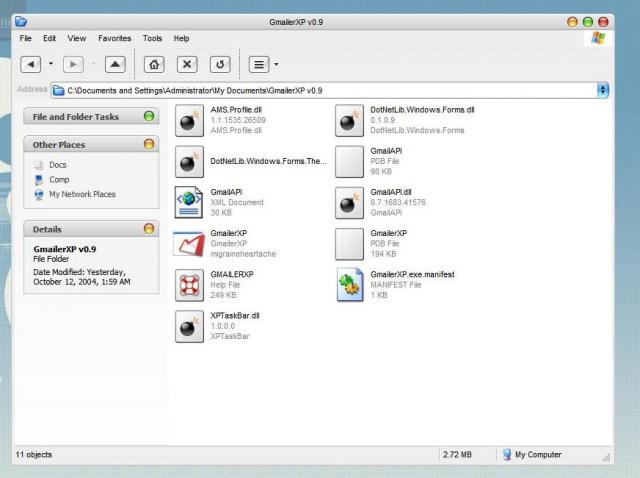
Task: Click the My Computer status bar icon
Action: pos(507,454)
